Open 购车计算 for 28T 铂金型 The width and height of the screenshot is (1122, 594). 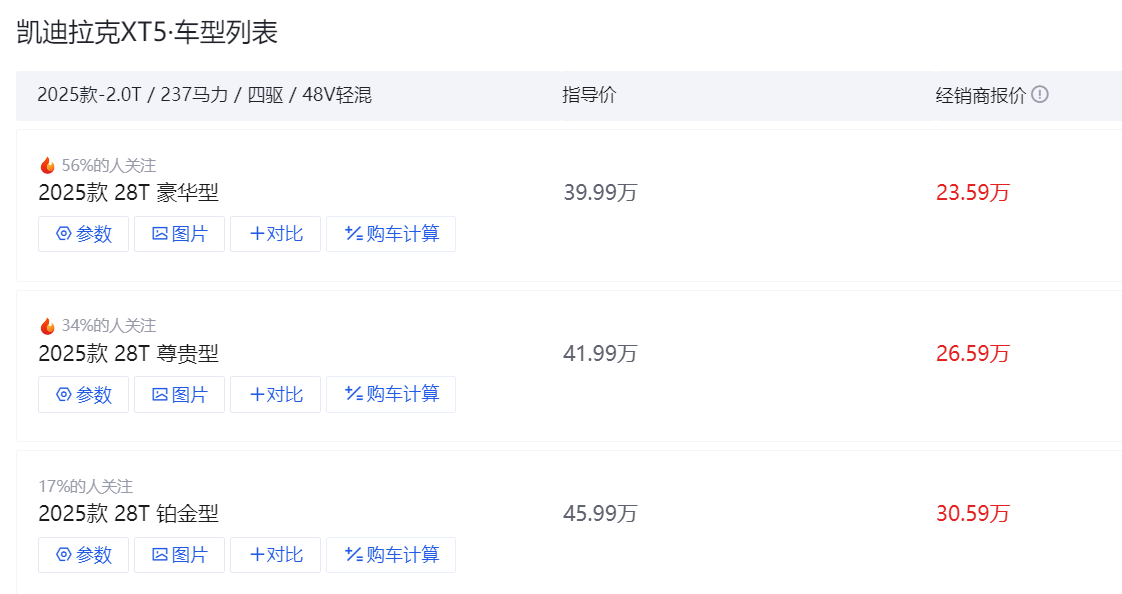(x=390, y=554)
